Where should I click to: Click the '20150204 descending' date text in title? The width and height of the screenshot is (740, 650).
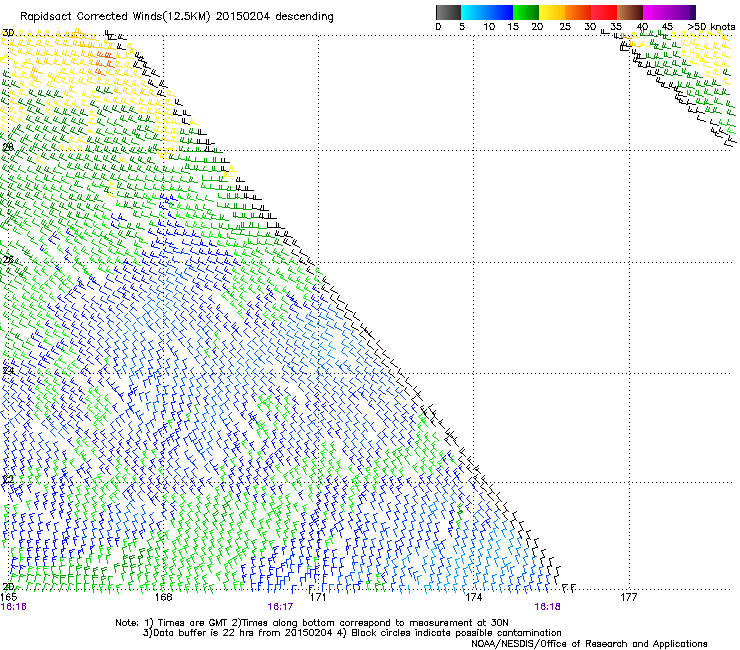tap(275, 17)
